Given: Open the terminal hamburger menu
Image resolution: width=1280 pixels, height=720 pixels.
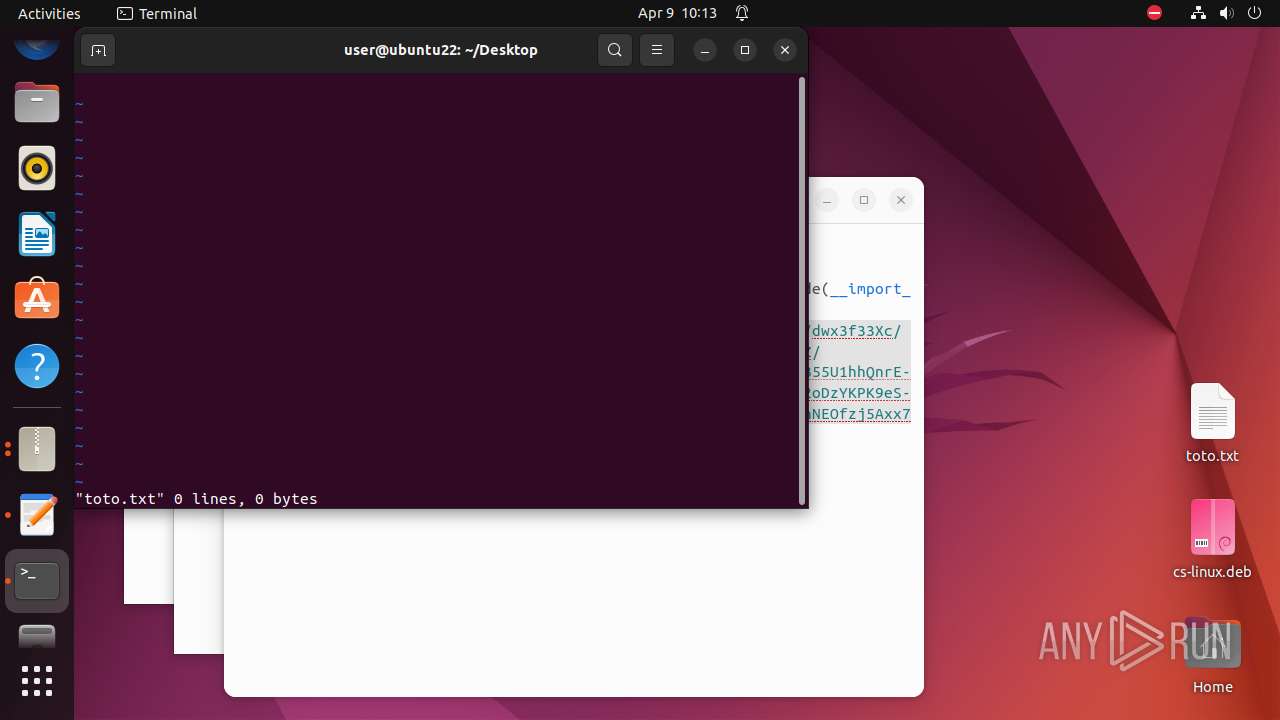Looking at the screenshot, I should [x=657, y=50].
